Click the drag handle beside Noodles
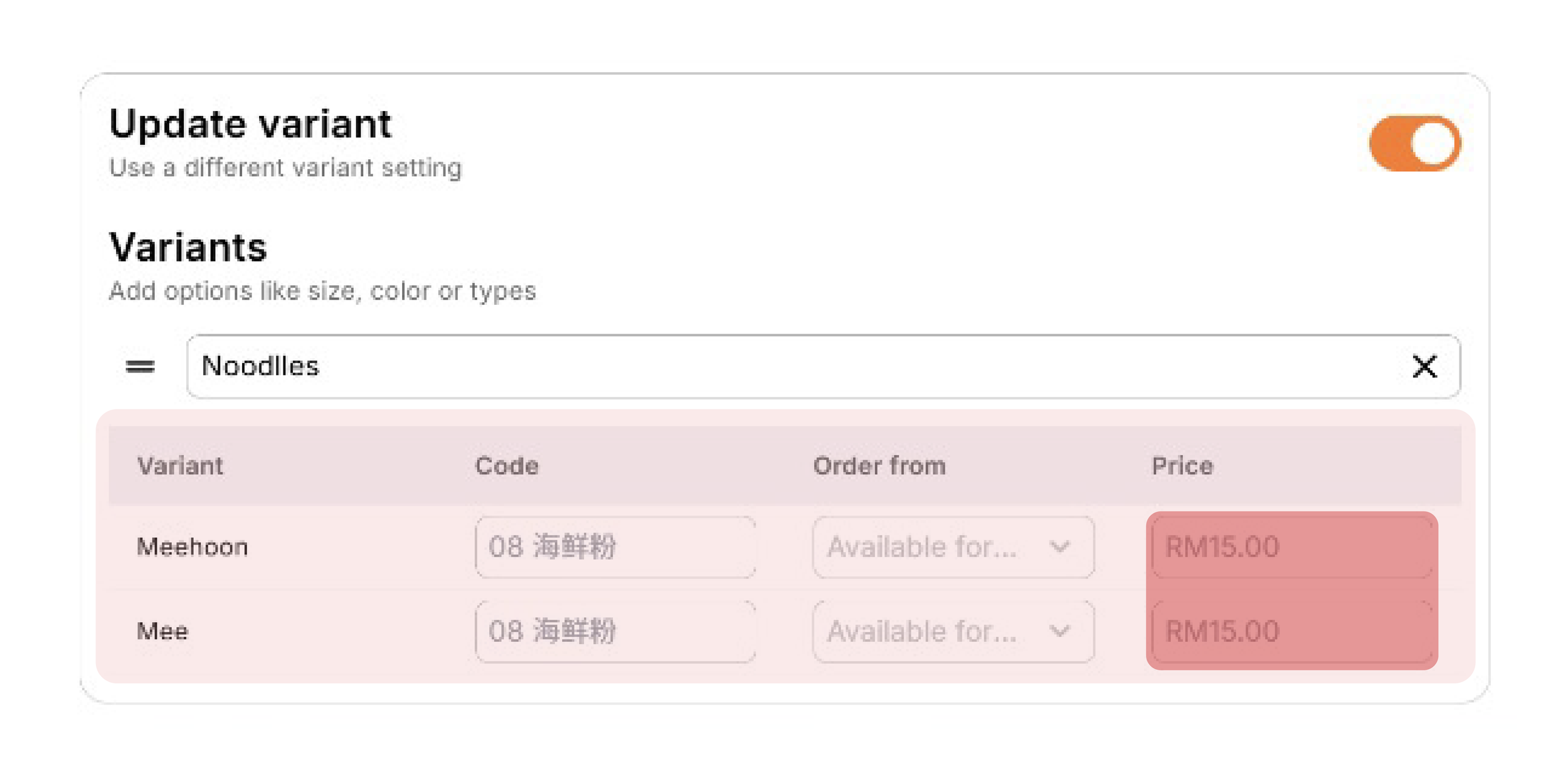This screenshot has height=780, width=1568. (140, 366)
